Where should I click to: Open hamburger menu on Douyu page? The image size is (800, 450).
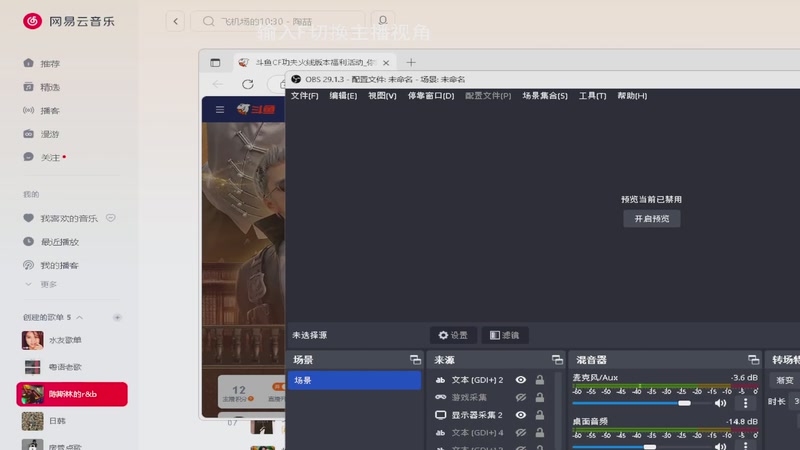click(x=220, y=109)
